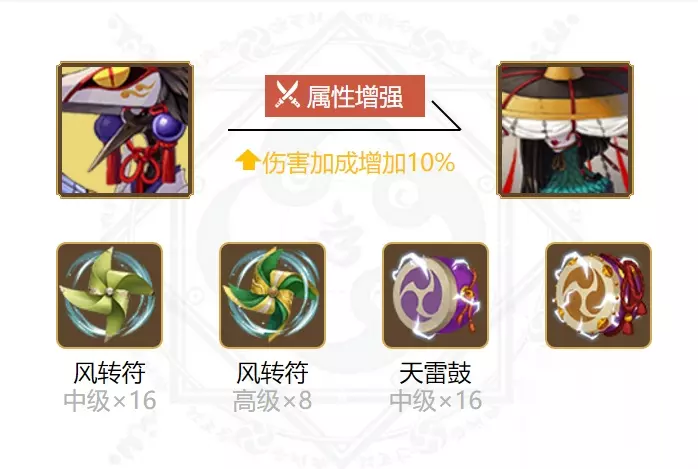Click the 高级×8 quantity text
The image size is (698, 469).
(272, 400)
